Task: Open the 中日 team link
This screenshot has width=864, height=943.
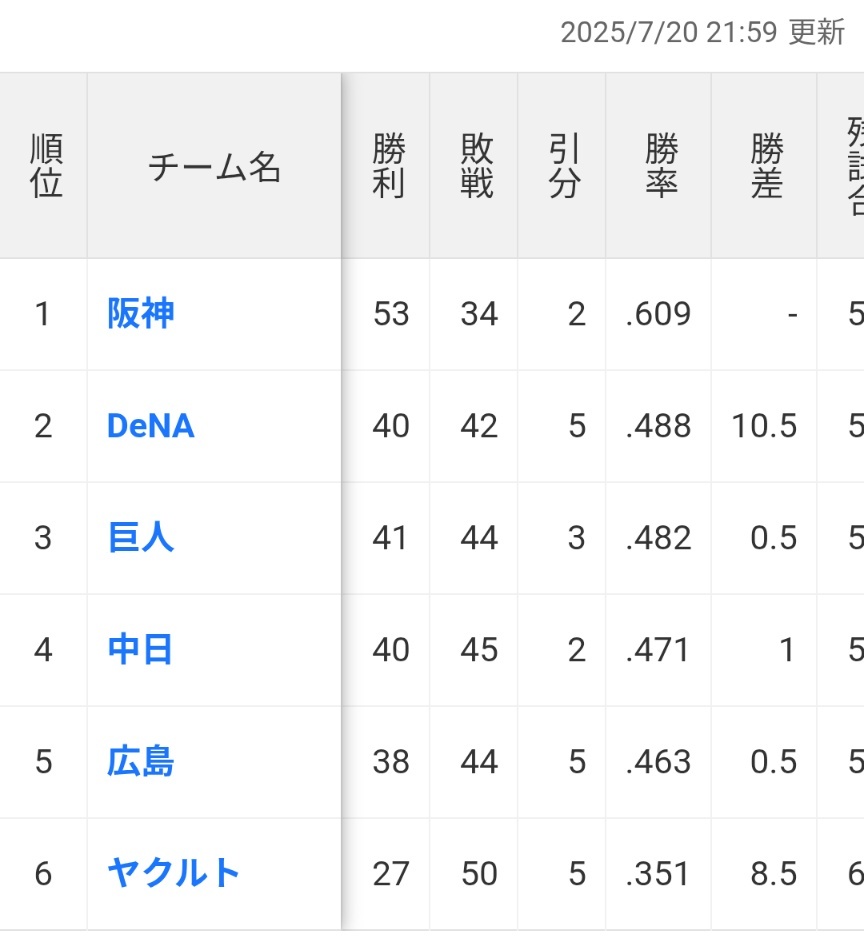Action: click(140, 650)
